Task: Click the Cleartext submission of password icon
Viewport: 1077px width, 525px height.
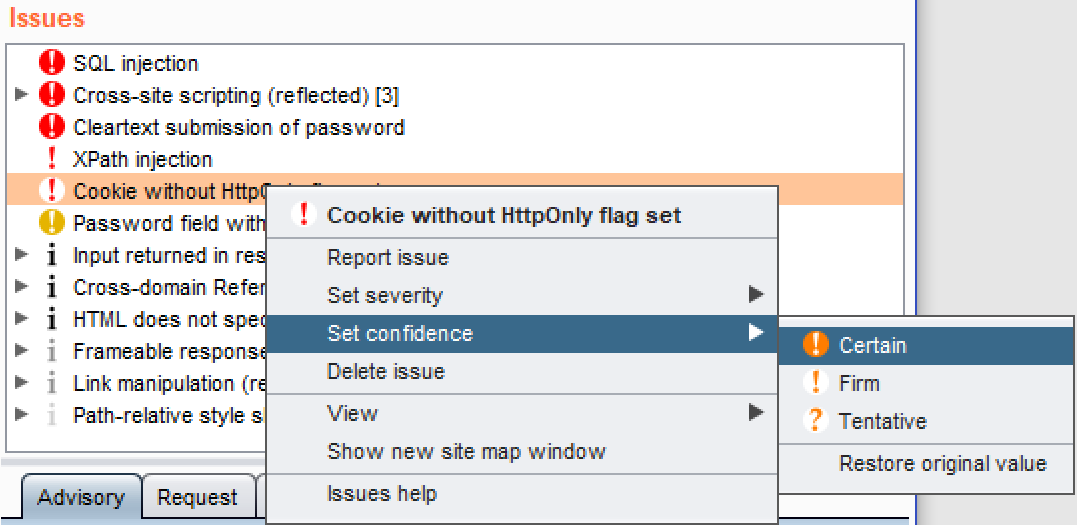Action: pos(51,128)
